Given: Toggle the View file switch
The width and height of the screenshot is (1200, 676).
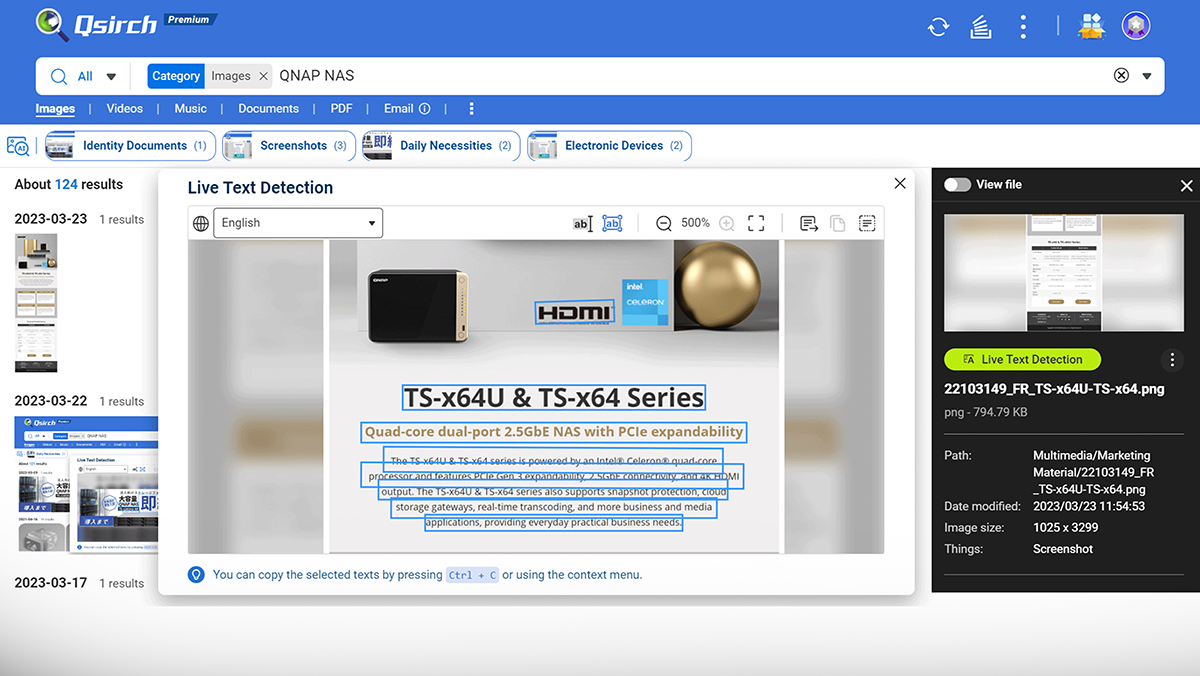Looking at the screenshot, I should pyautogui.click(x=958, y=185).
